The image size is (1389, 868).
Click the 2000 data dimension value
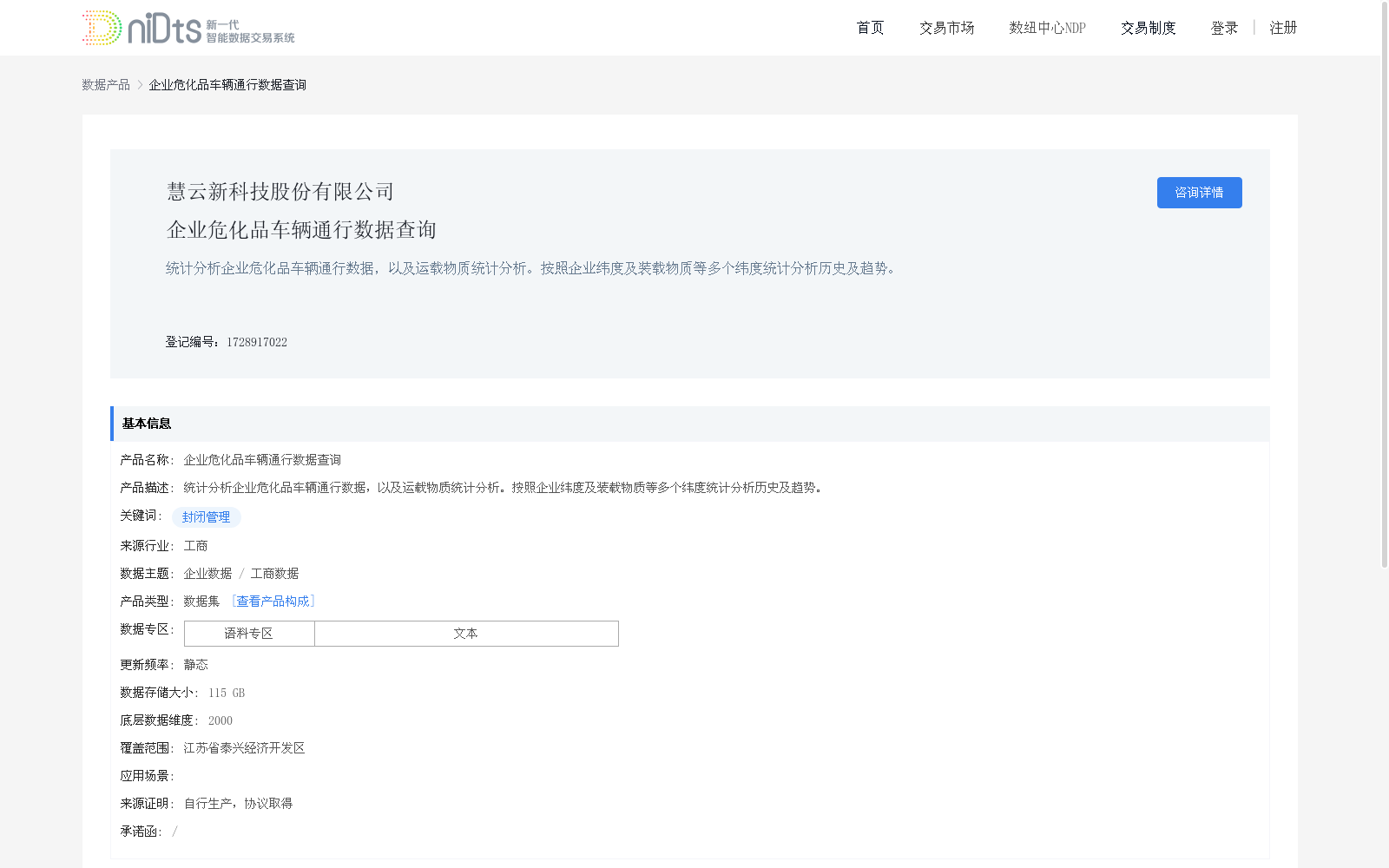tap(221, 720)
